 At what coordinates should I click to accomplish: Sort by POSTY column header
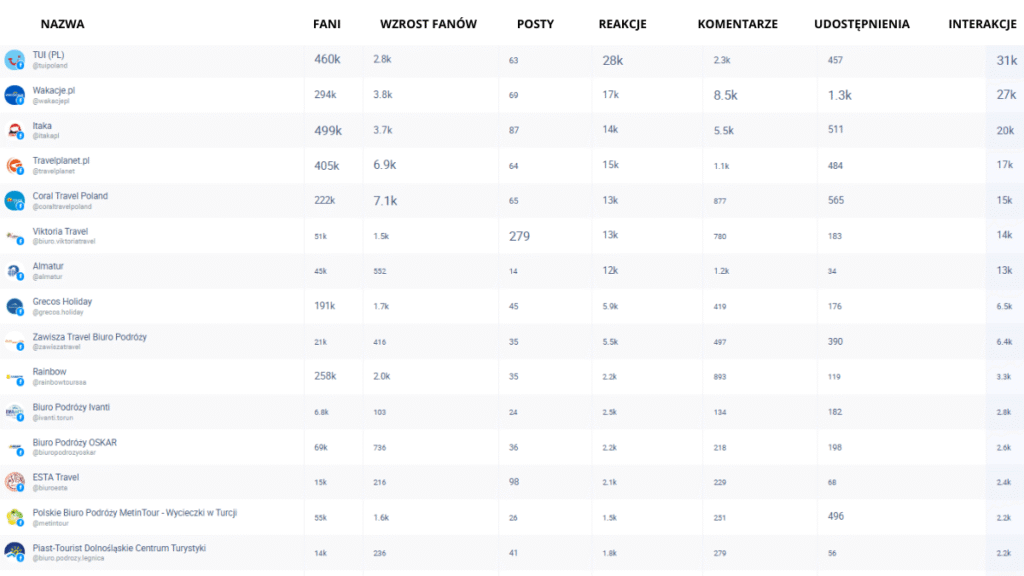pyautogui.click(x=536, y=24)
